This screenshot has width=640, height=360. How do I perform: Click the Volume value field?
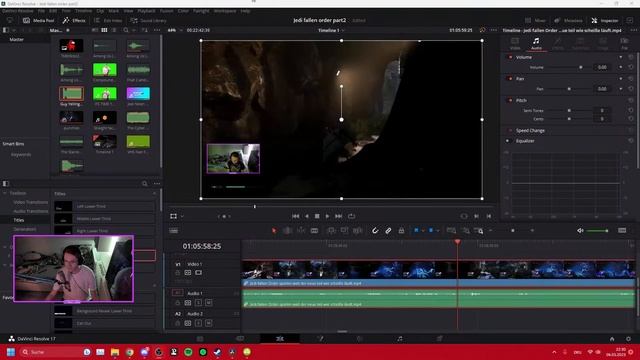[602, 67]
